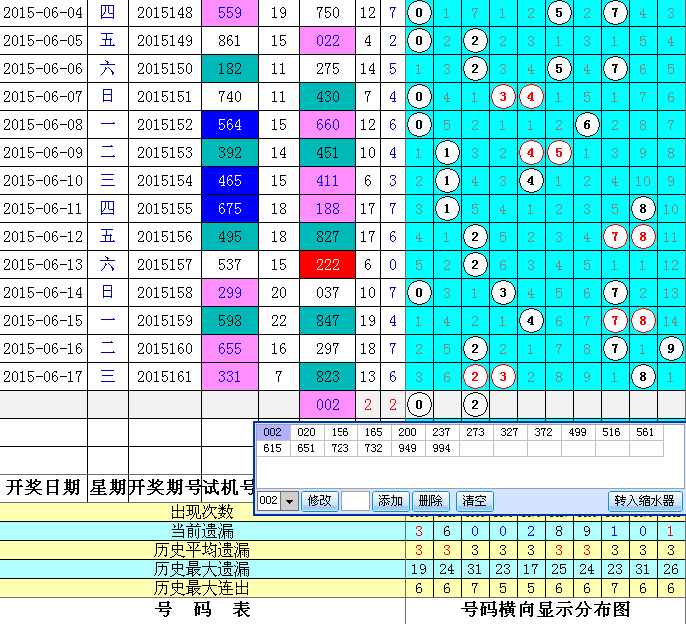Select 002 in the number list popup

[273, 432]
